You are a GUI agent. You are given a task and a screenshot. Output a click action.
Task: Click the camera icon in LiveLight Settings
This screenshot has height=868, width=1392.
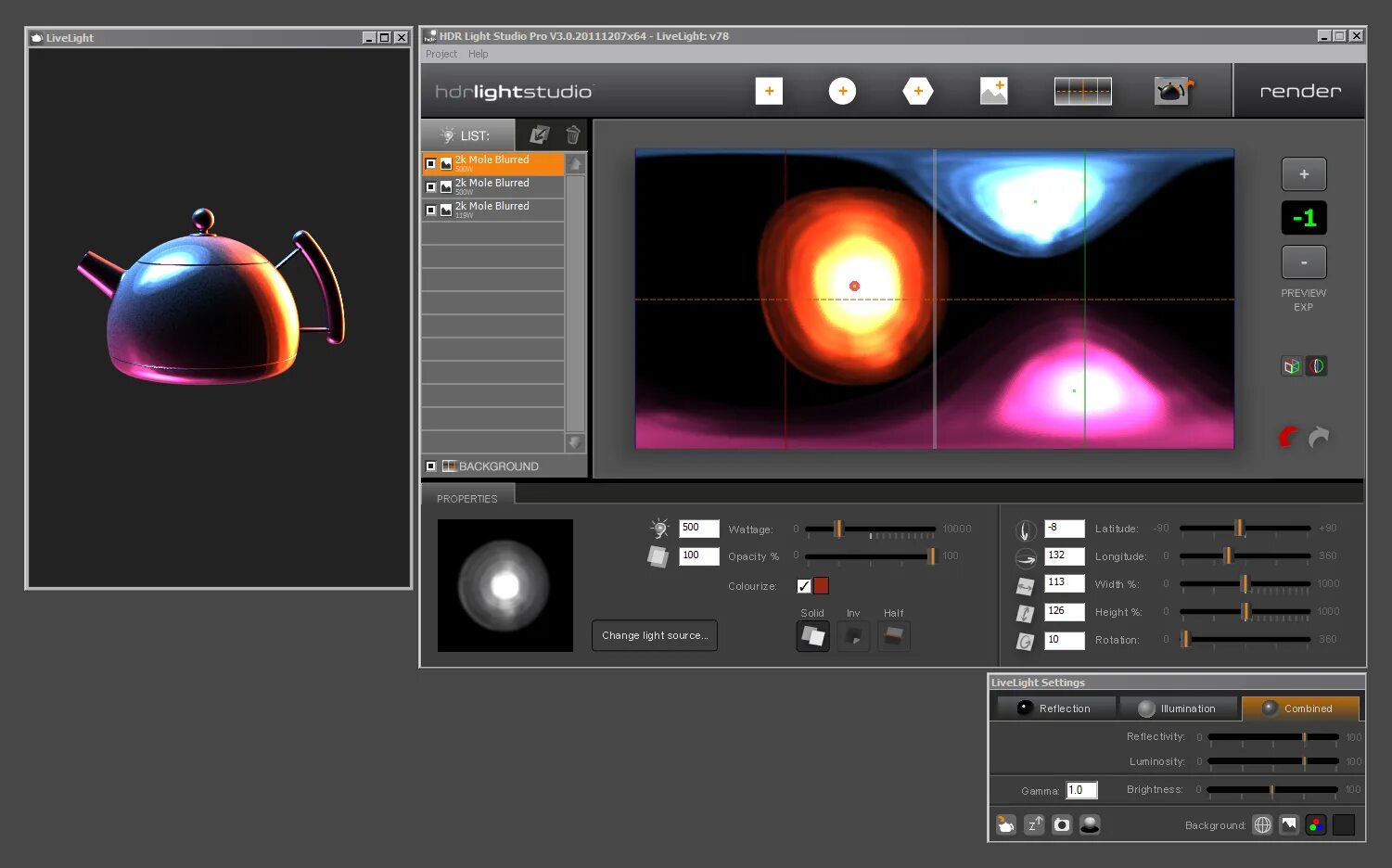[x=1063, y=824]
